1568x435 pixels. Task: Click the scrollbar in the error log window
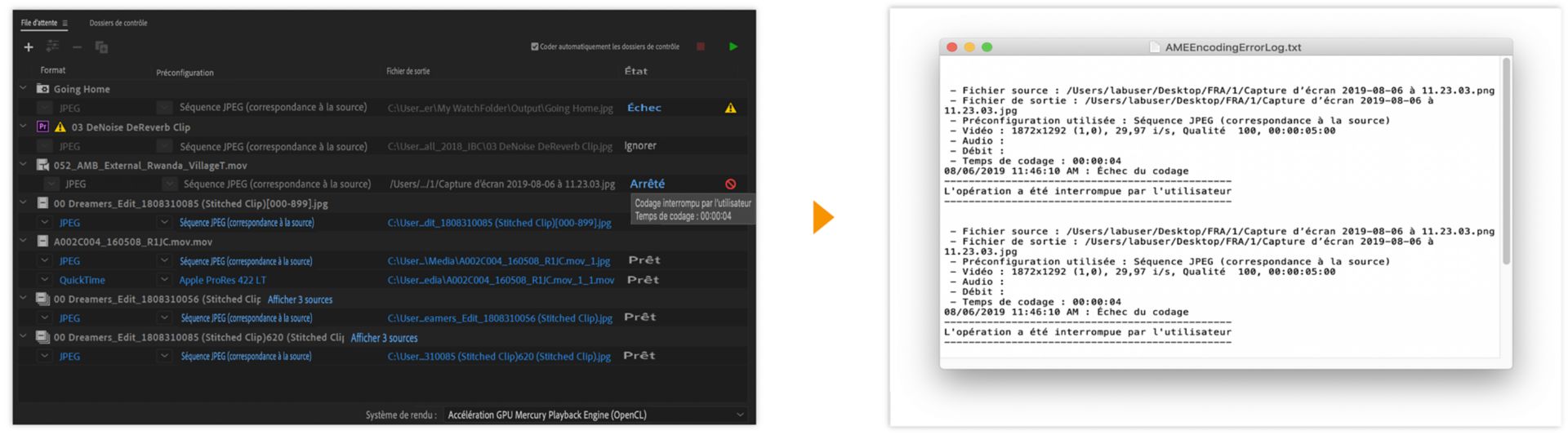[x=1506, y=162]
